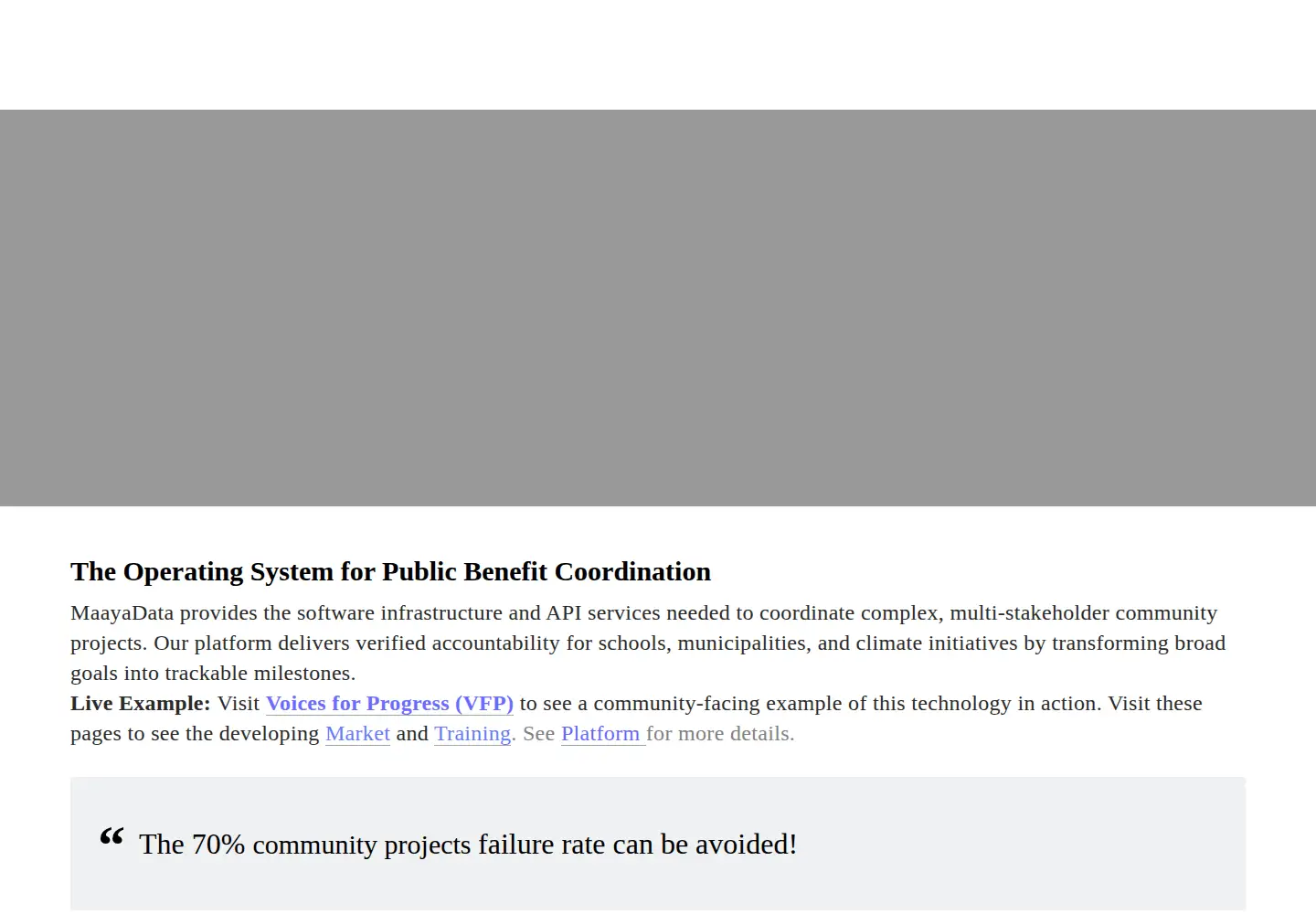Click the bold Live Example label

[x=141, y=704]
